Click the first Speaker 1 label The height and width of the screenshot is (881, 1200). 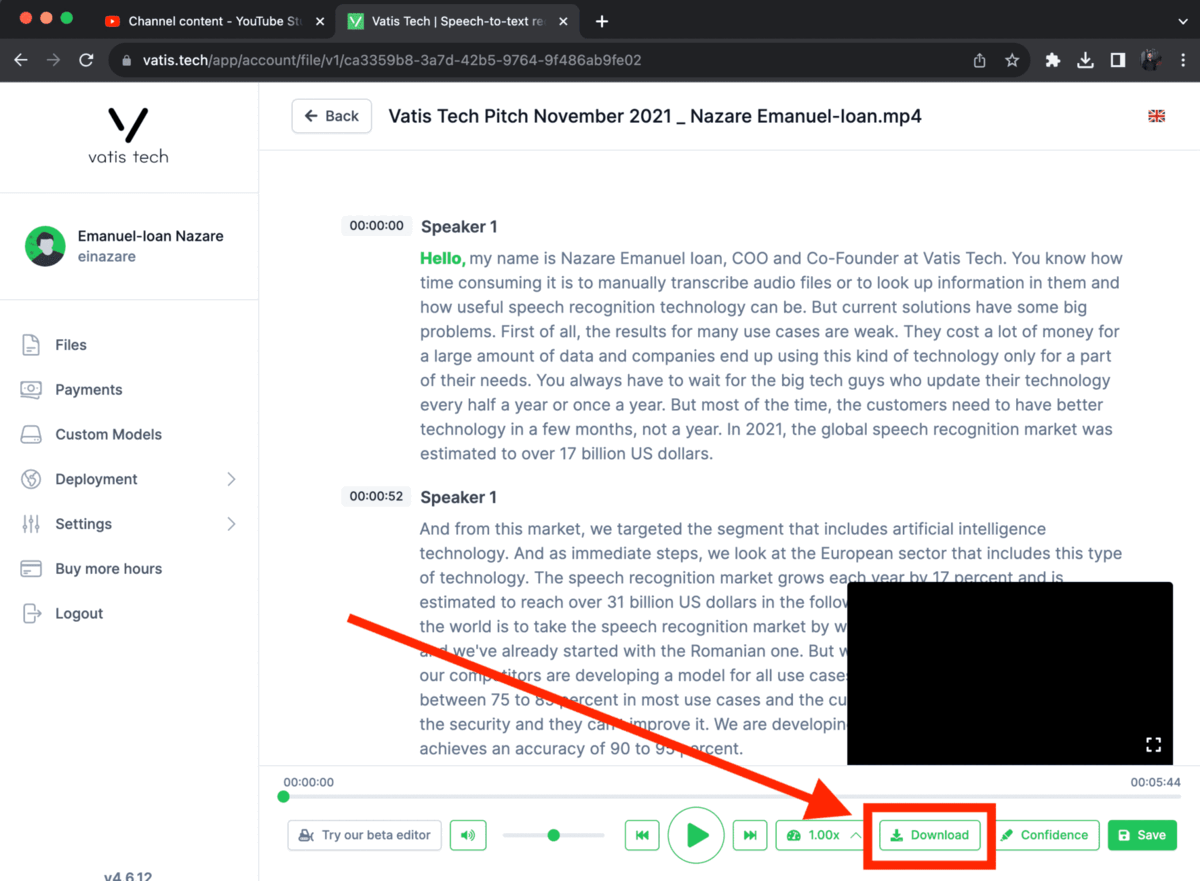pyautogui.click(x=459, y=227)
